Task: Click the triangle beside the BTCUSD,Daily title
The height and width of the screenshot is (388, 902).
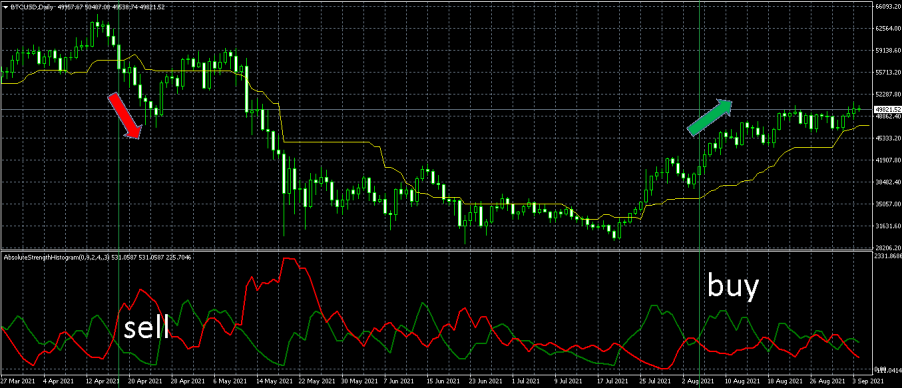Action: (x=6, y=7)
